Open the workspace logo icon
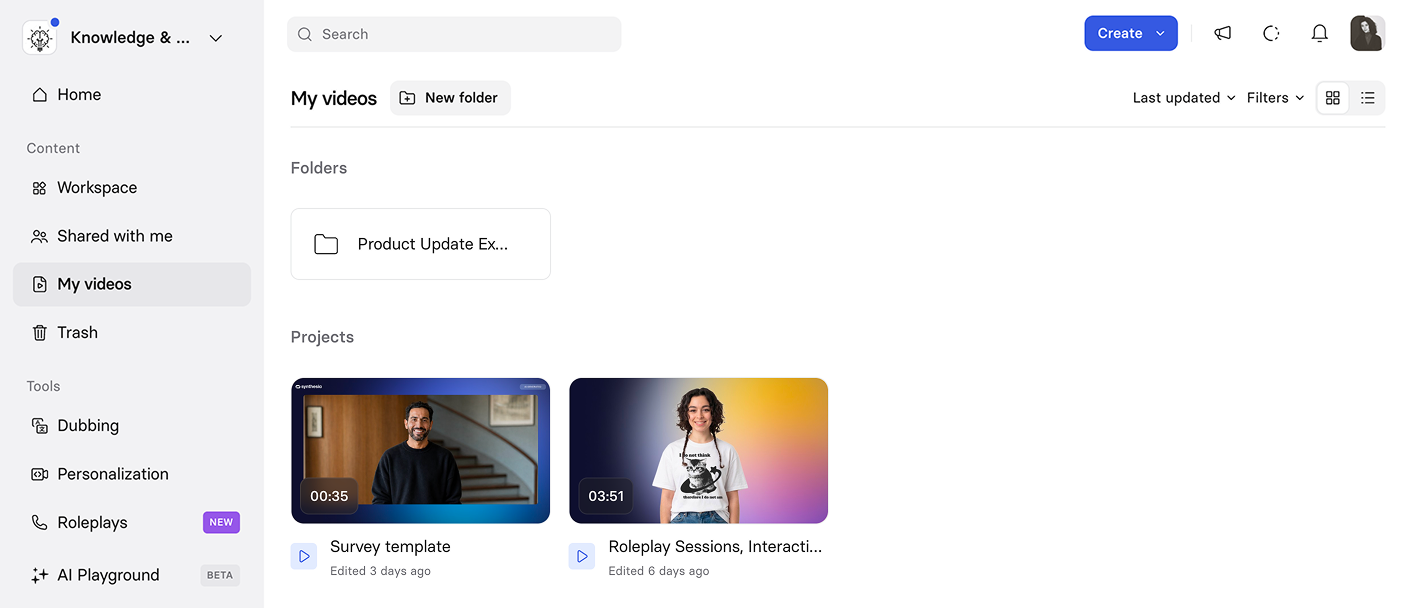The width and height of the screenshot is (1411, 608). 40,38
